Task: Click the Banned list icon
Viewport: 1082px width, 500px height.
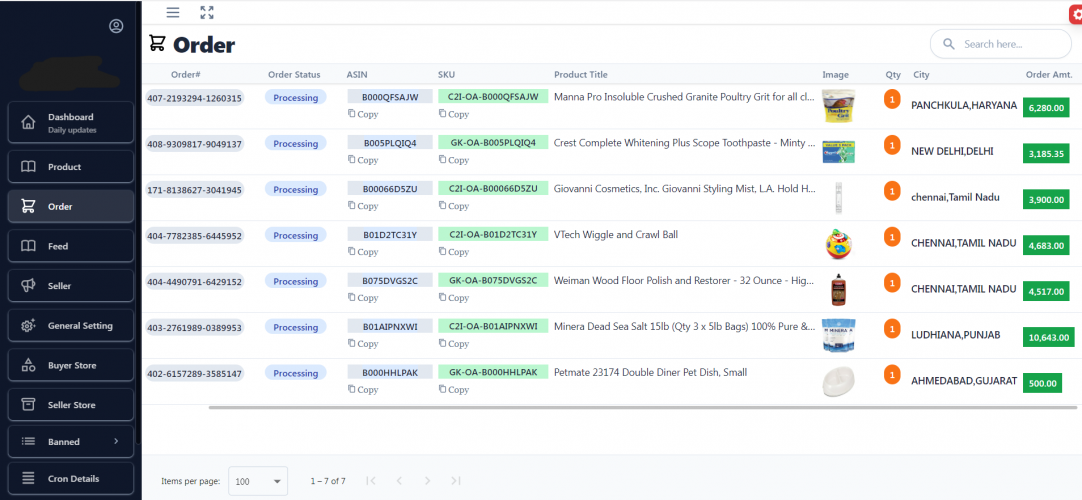Action: (x=28, y=441)
